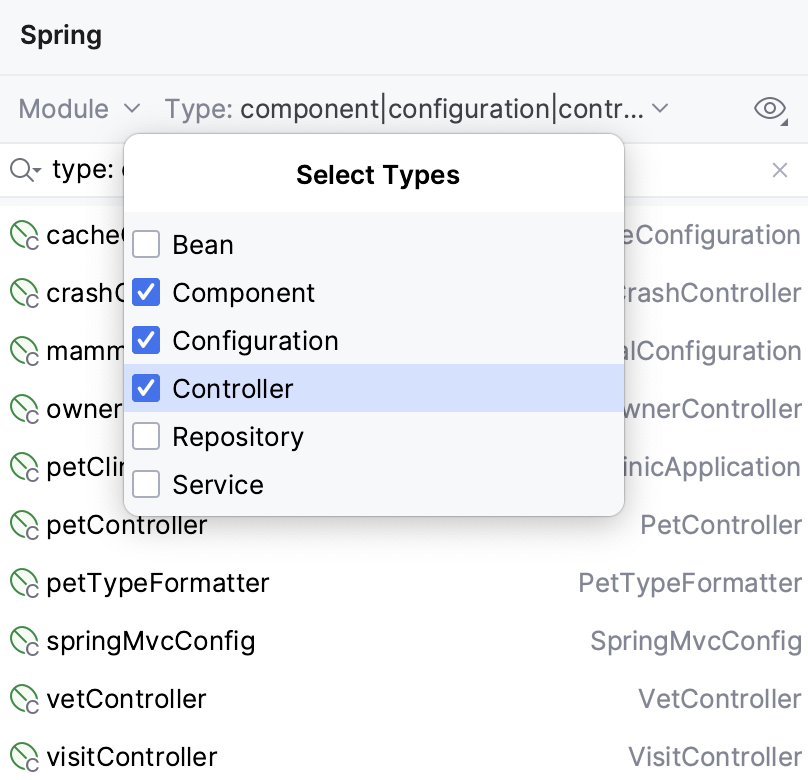Click the search magnifier icon
Image resolution: width=808 pixels, height=780 pixels.
(x=24, y=171)
